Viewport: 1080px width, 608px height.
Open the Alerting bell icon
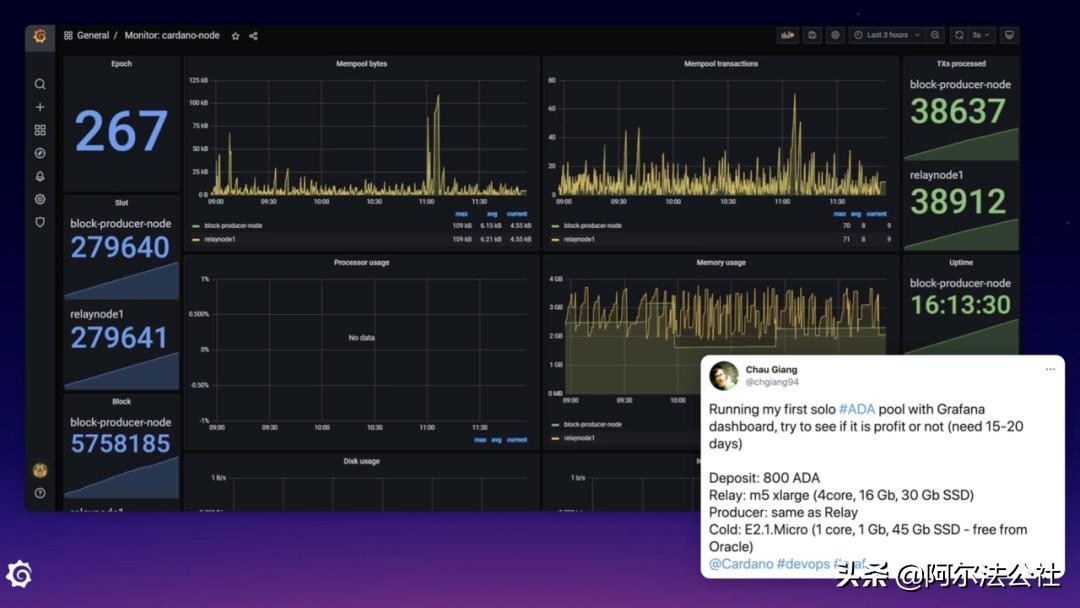40,176
